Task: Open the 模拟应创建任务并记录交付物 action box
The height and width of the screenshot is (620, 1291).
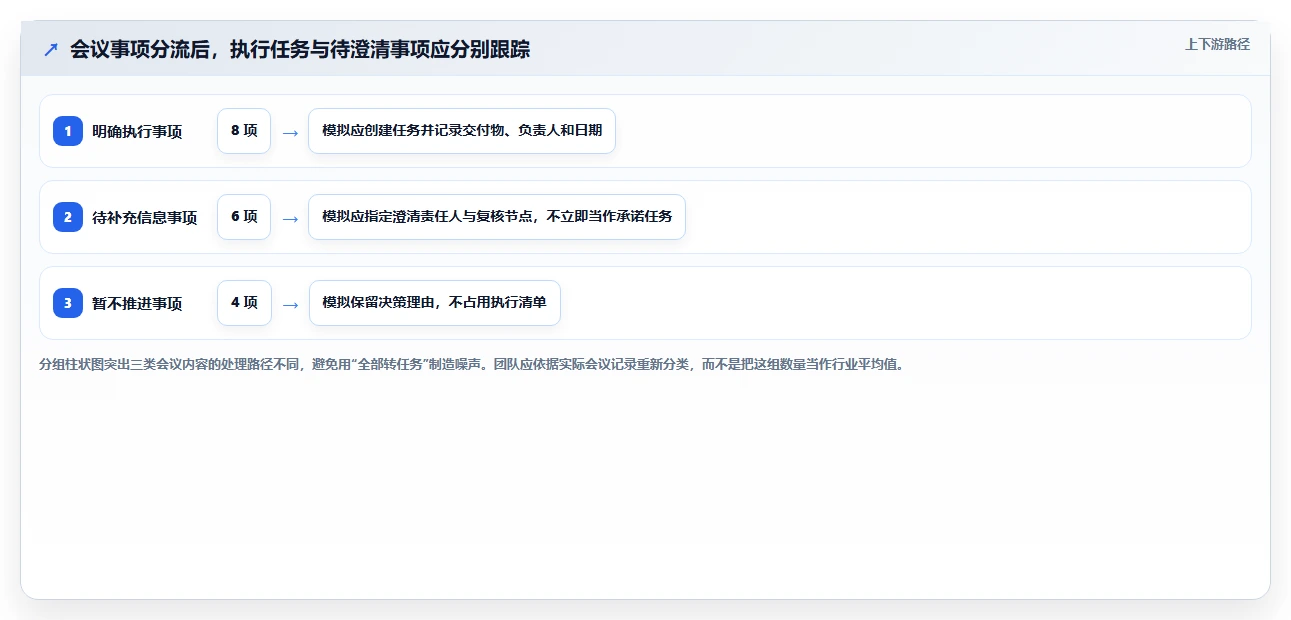Action: click(x=462, y=131)
